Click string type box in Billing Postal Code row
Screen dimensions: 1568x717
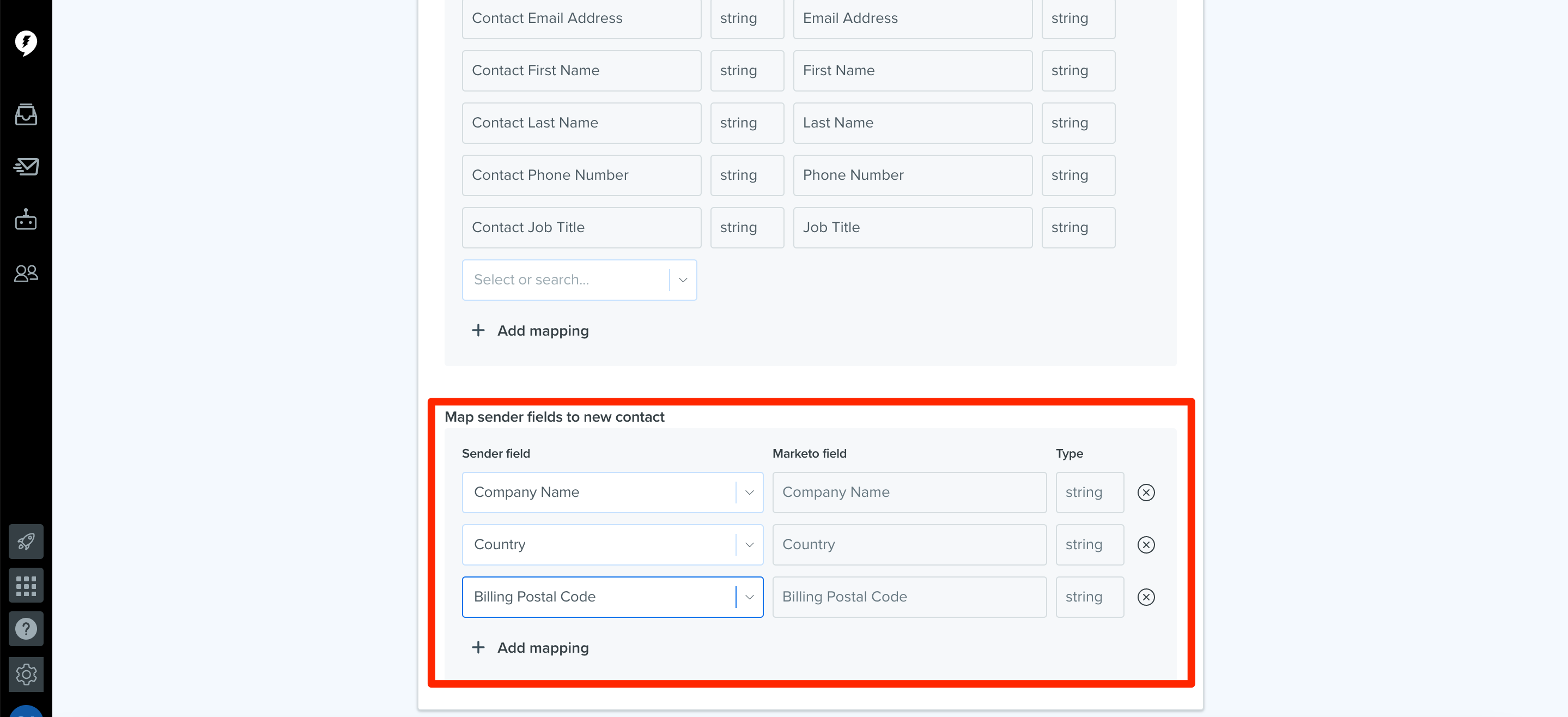tap(1090, 597)
